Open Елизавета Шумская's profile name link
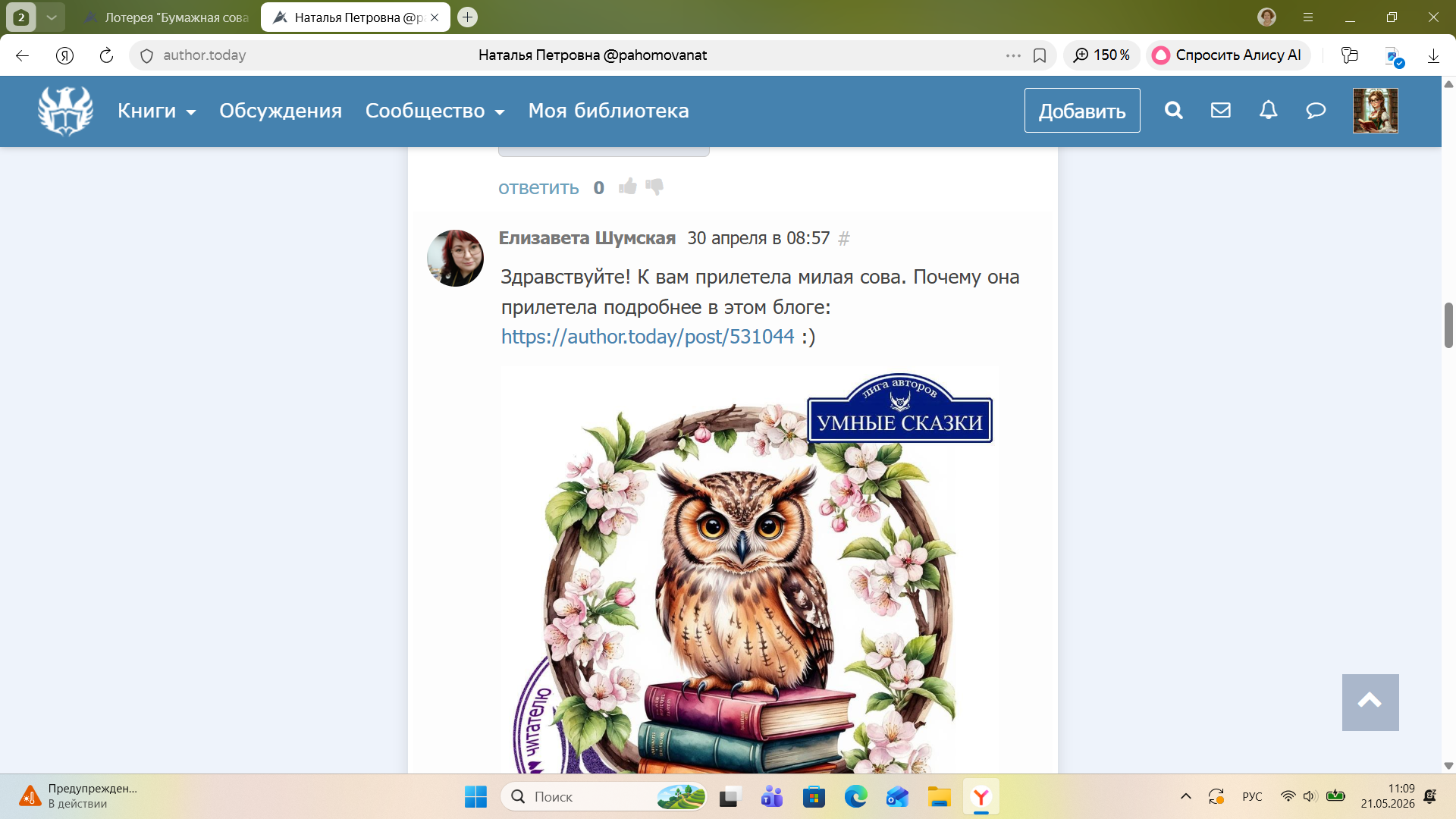 (x=587, y=239)
